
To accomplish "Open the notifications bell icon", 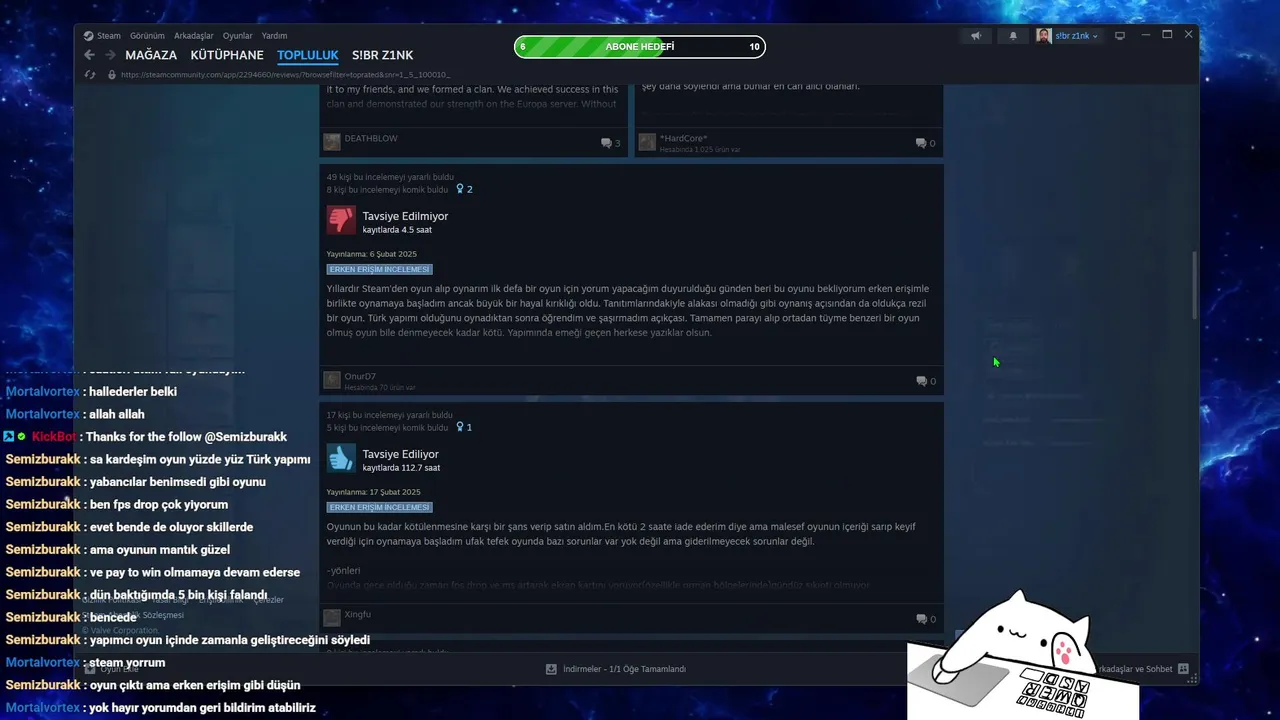I will click(1013, 36).
